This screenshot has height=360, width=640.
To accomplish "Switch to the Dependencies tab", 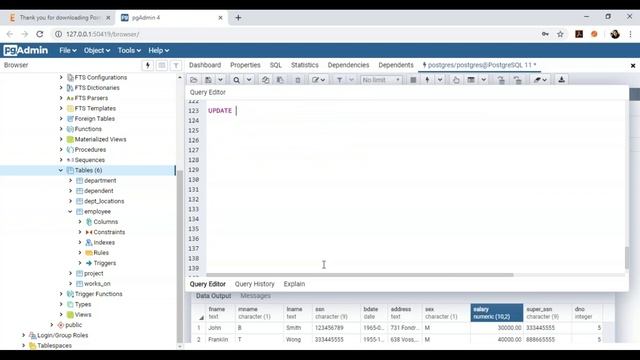I will (348, 65).
